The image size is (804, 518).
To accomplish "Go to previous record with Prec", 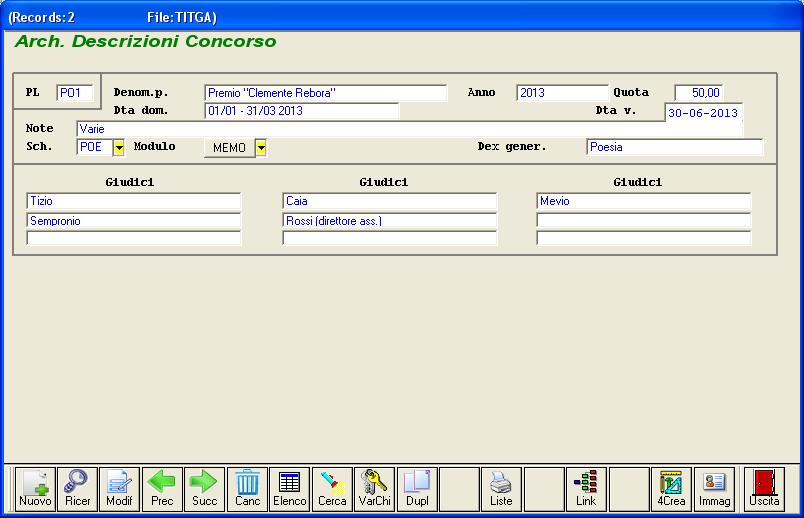I will pyautogui.click(x=162, y=489).
